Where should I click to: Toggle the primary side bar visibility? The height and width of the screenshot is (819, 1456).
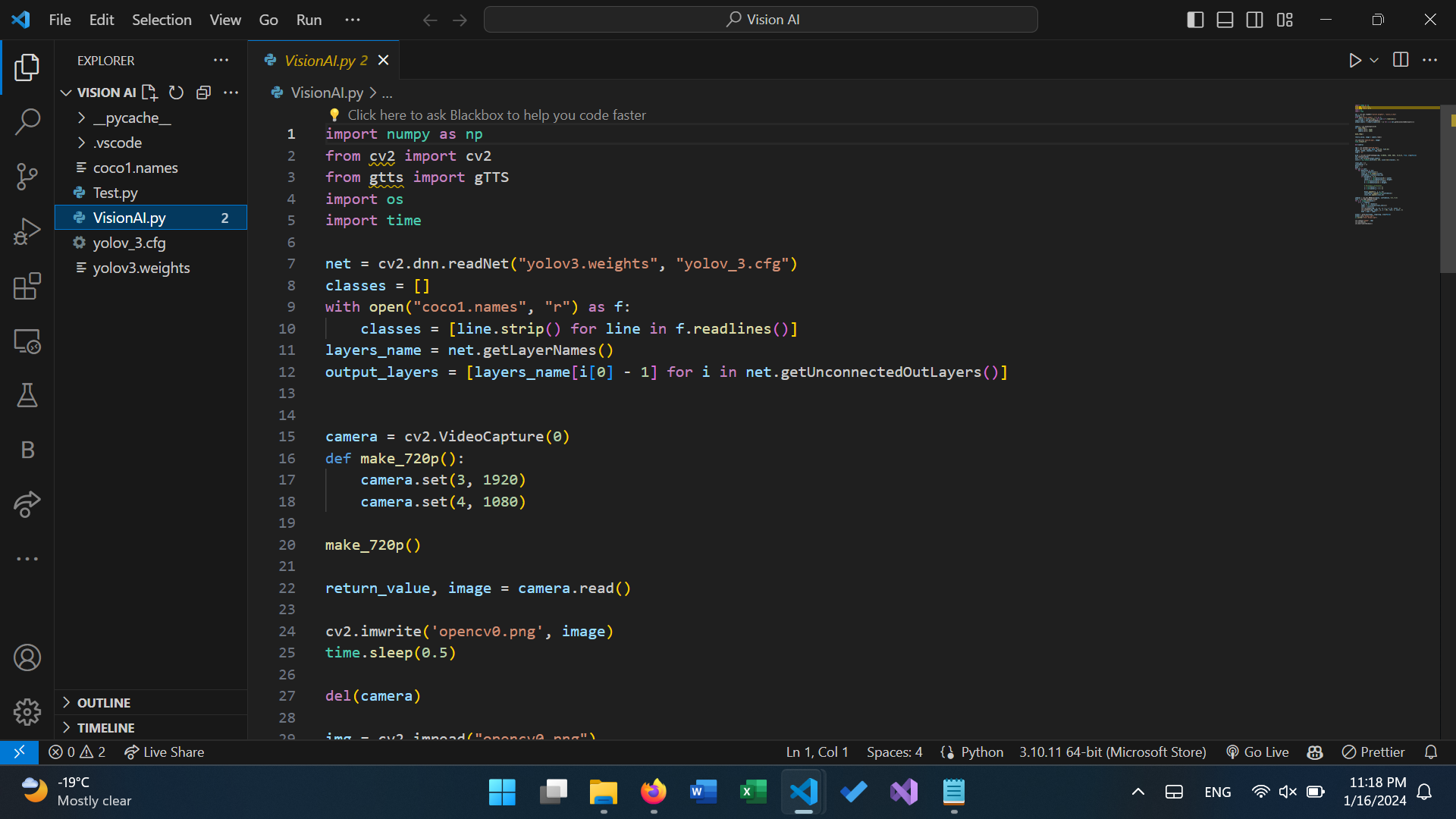coord(1195,20)
